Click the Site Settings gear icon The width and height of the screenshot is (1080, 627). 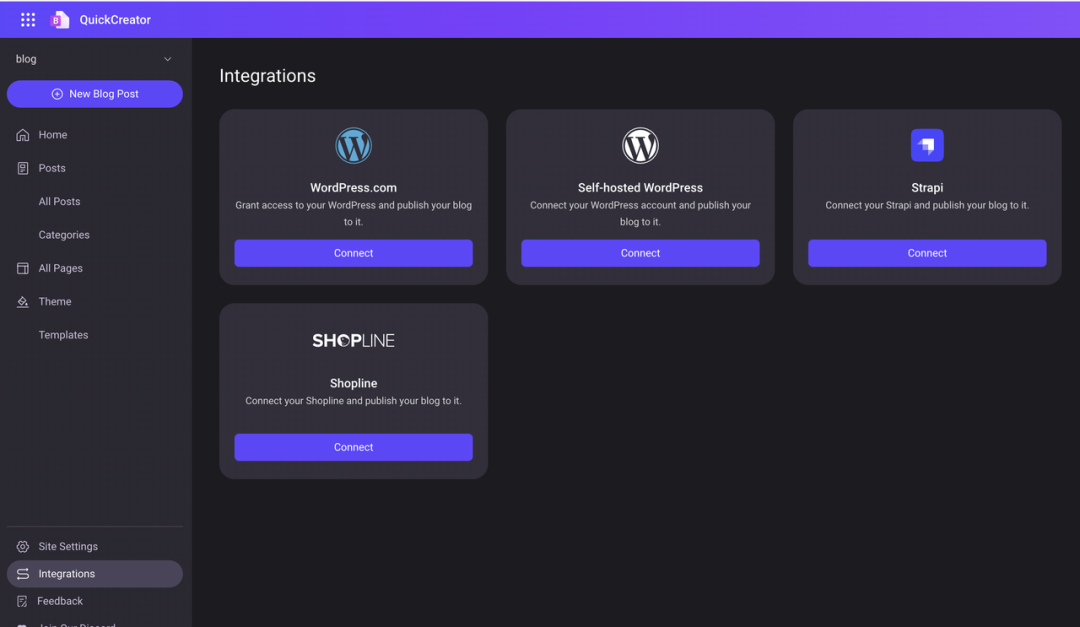click(23, 546)
